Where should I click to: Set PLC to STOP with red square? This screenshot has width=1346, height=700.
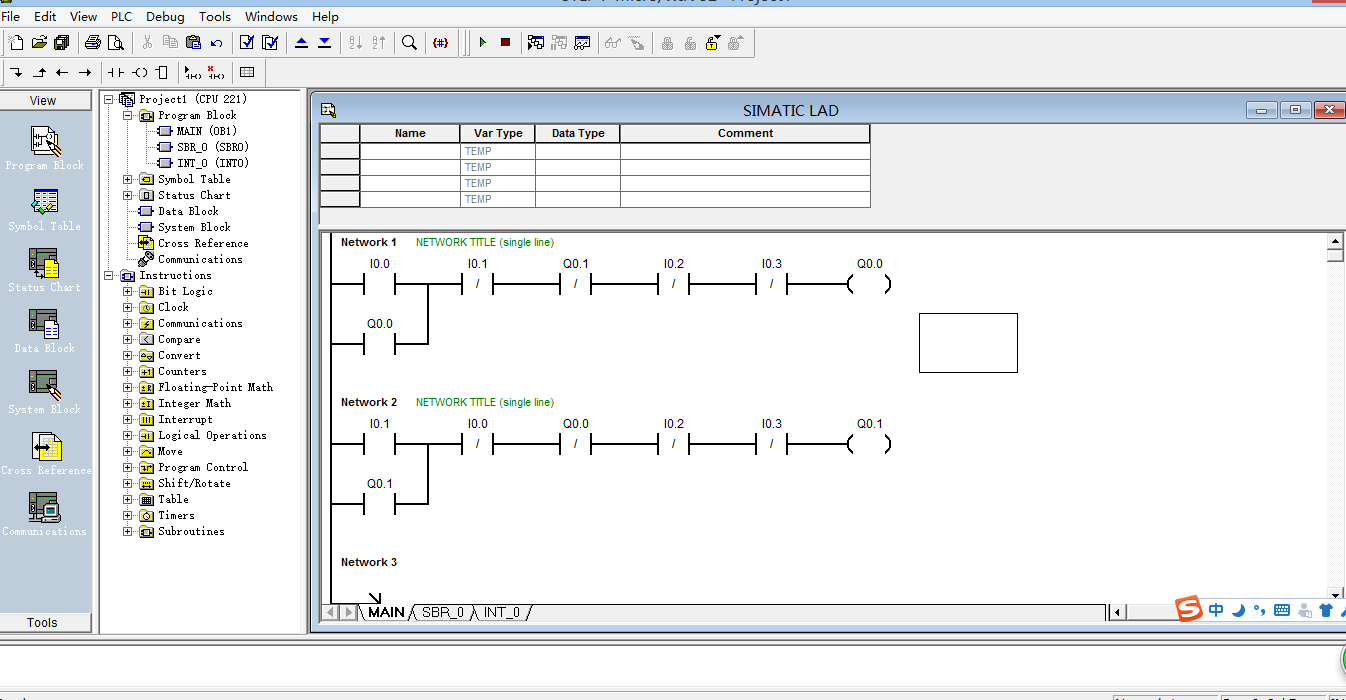point(505,42)
